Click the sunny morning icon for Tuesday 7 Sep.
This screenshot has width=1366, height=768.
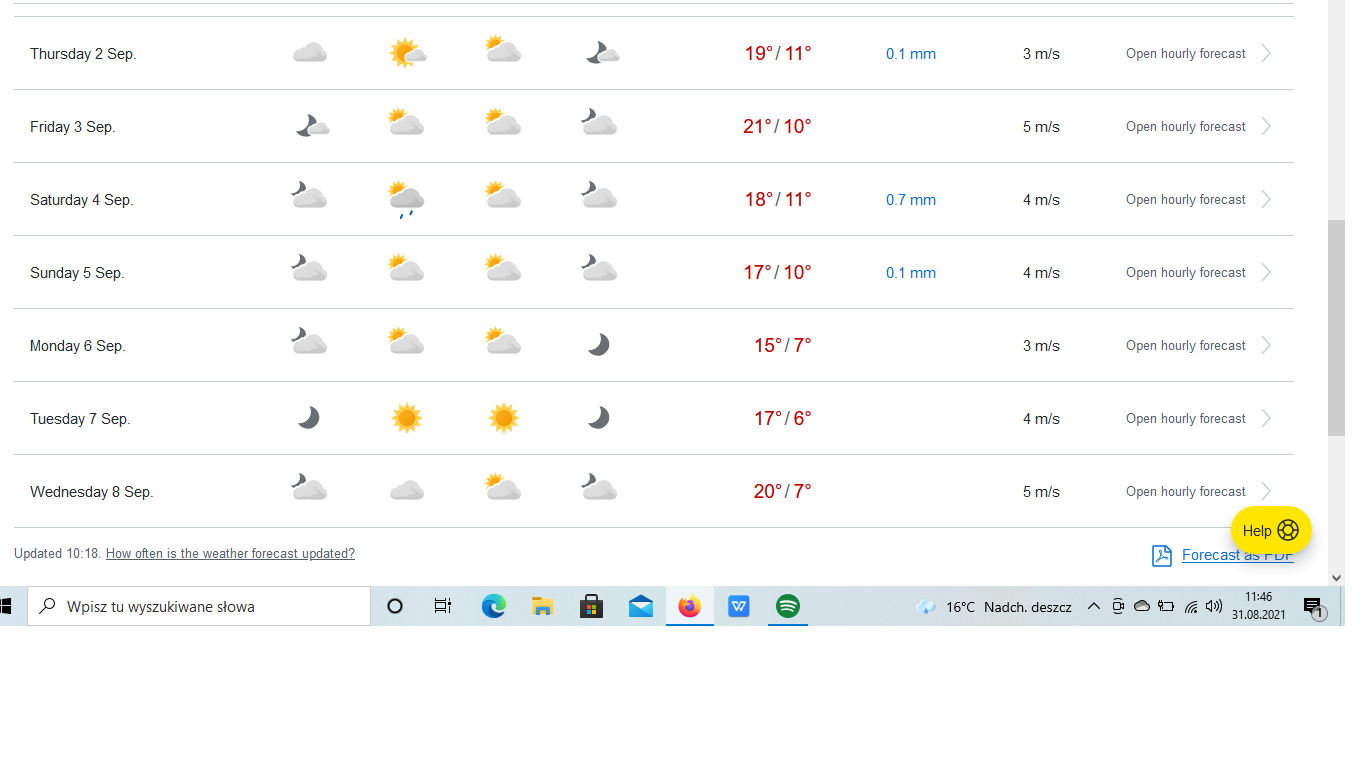point(406,418)
